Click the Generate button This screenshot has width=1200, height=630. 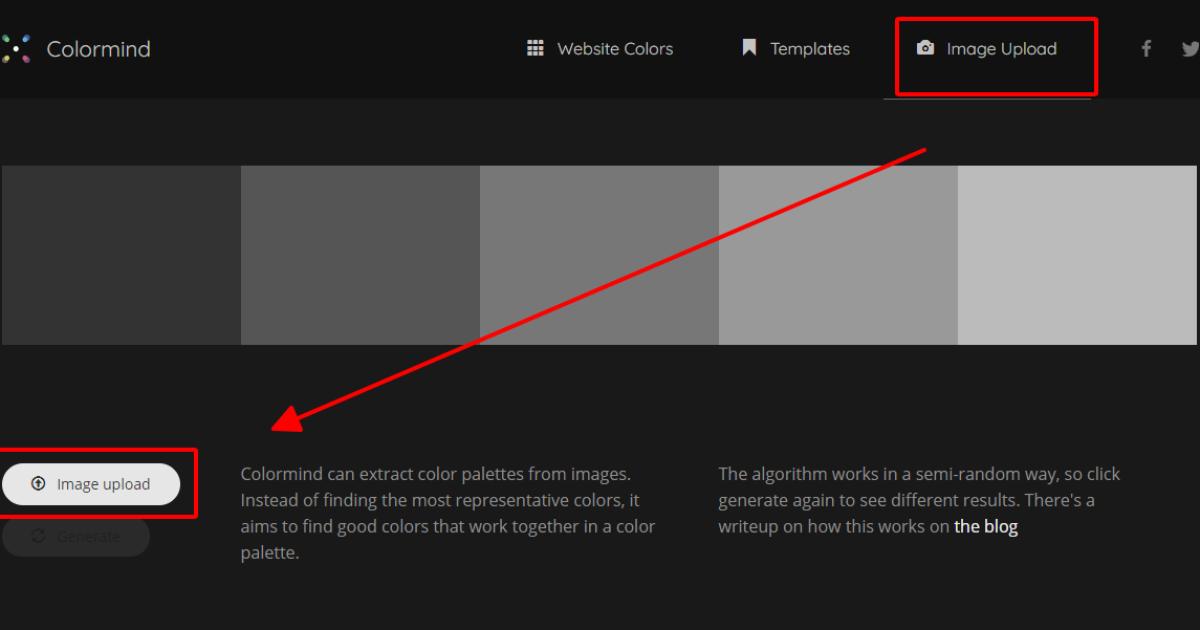click(x=75, y=536)
